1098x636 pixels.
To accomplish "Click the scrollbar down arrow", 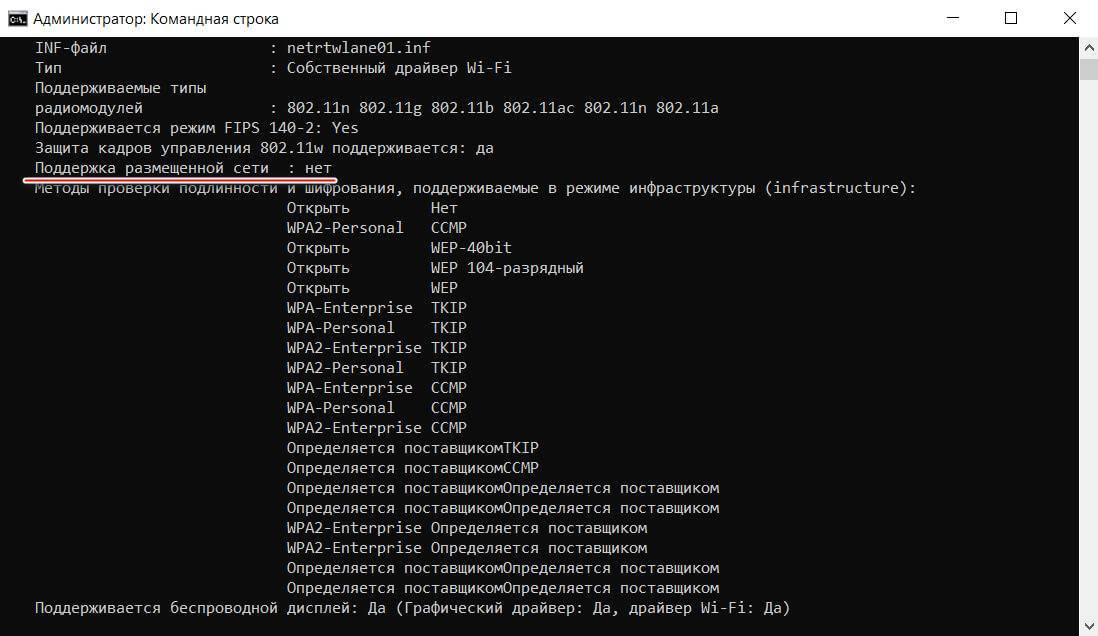I will (x=1088, y=627).
